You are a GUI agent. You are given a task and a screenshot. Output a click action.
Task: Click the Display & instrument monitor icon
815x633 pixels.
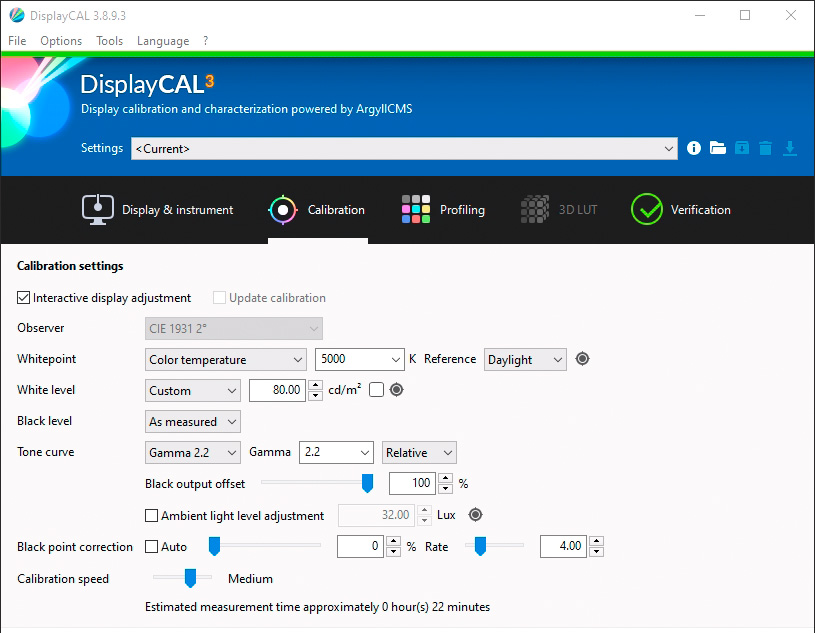click(x=98, y=209)
